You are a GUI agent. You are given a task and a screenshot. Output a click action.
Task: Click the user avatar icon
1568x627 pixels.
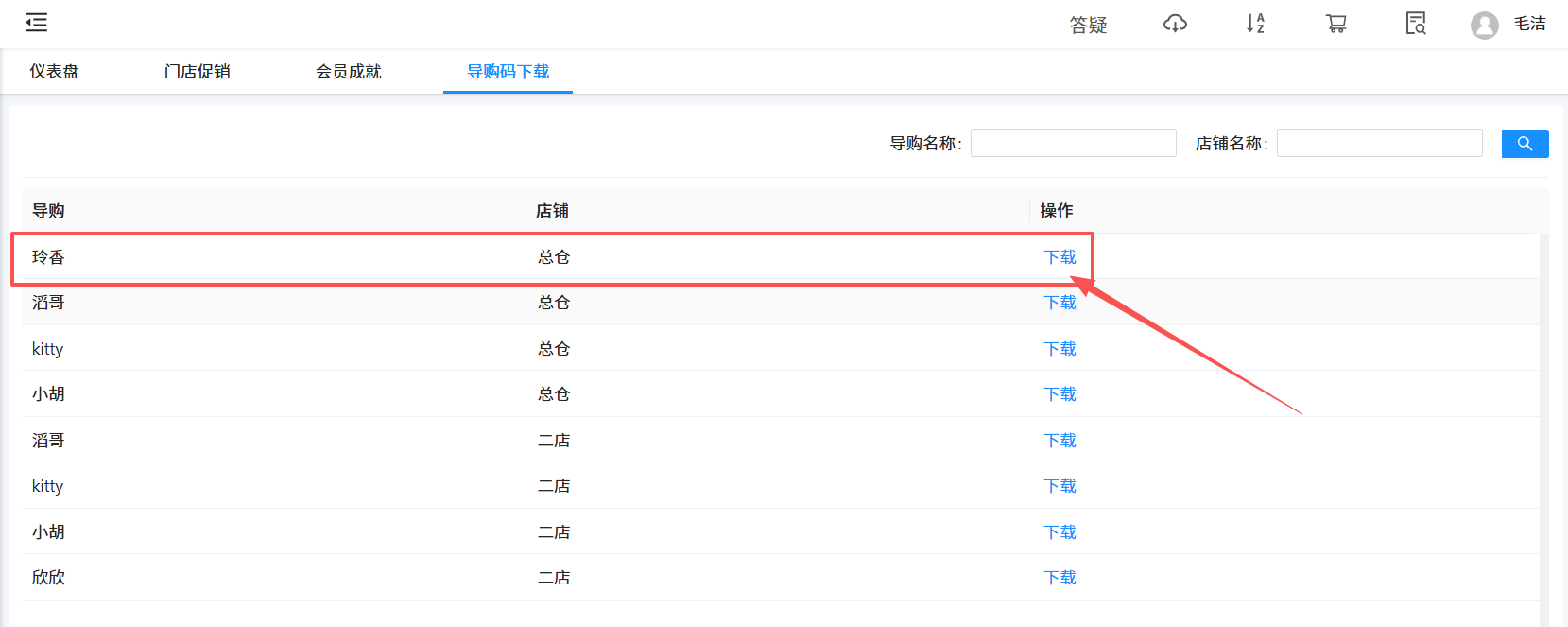[x=1484, y=25]
